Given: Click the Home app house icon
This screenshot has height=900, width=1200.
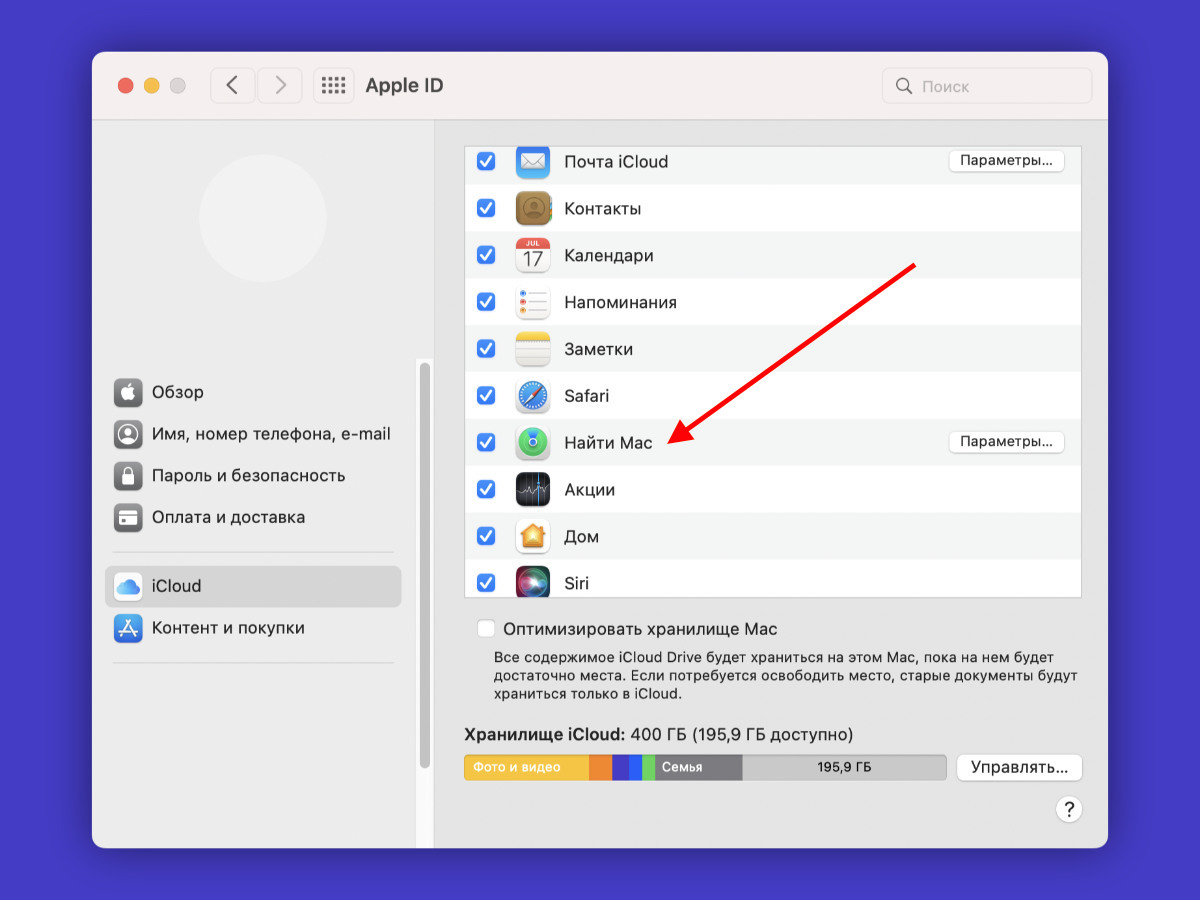Looking at the screenshot, I should click(x=533, y=537).
